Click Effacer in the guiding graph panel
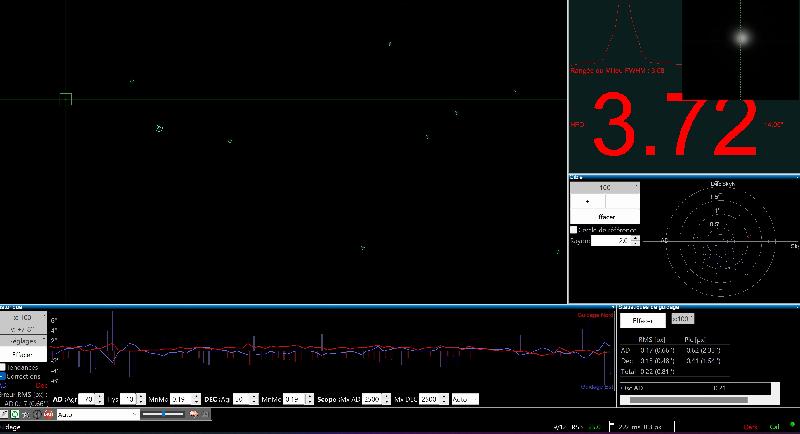Screen dimensions: 800x434 23,354
